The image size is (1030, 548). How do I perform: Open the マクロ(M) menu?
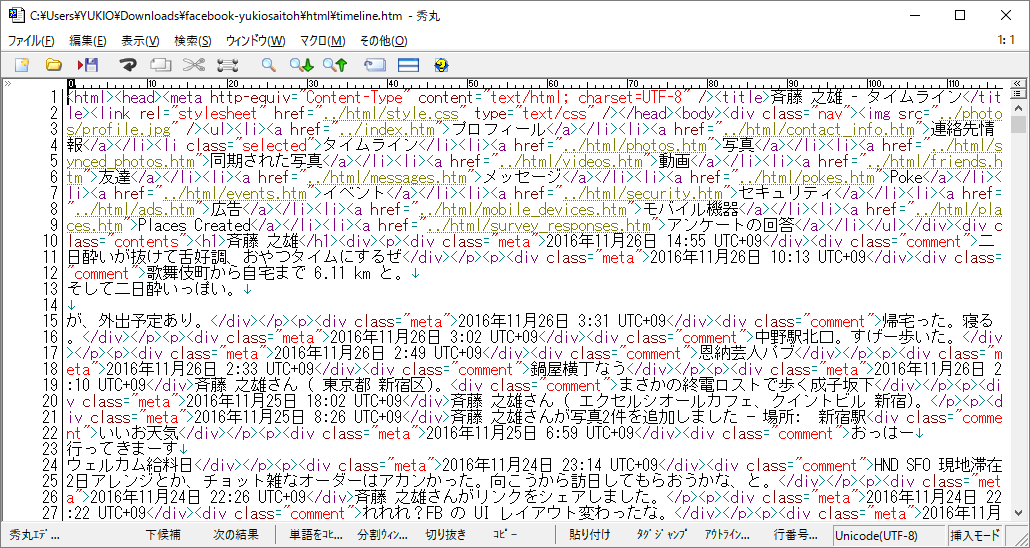click(322, 41)
